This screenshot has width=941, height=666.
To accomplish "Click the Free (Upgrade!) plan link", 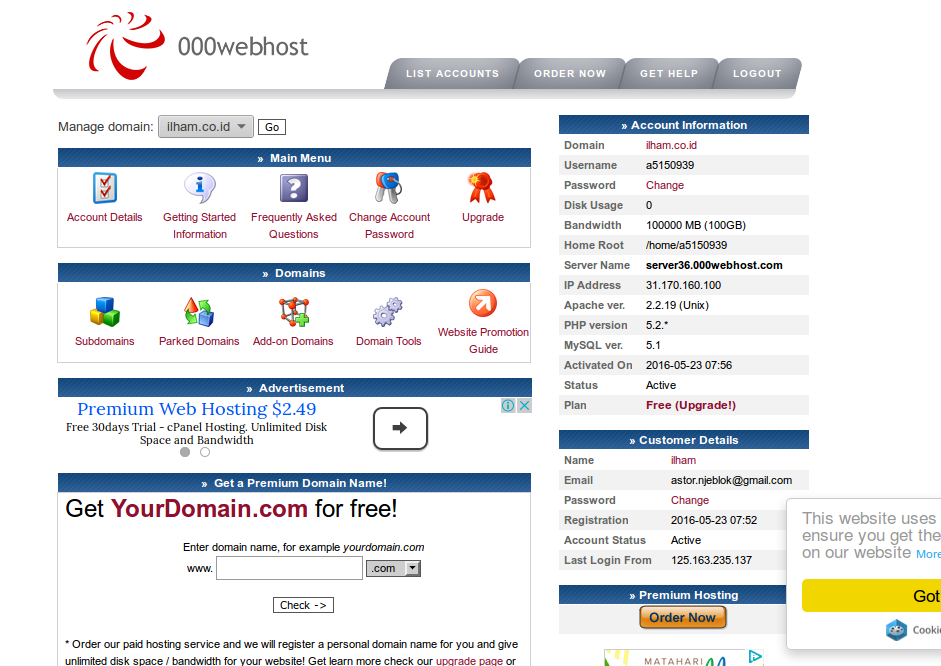I will coord(691,406).
